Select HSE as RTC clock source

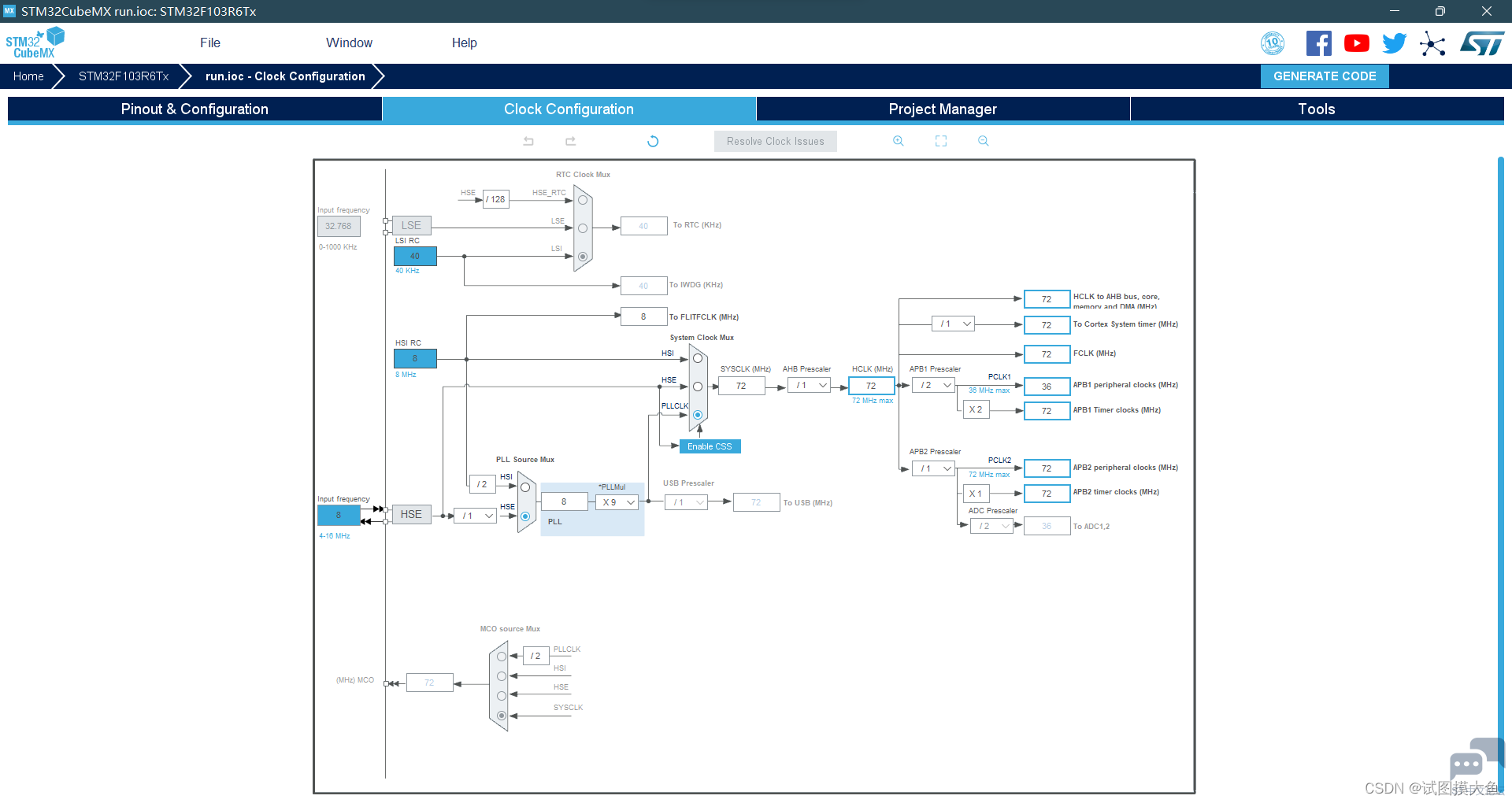point(583,200)
